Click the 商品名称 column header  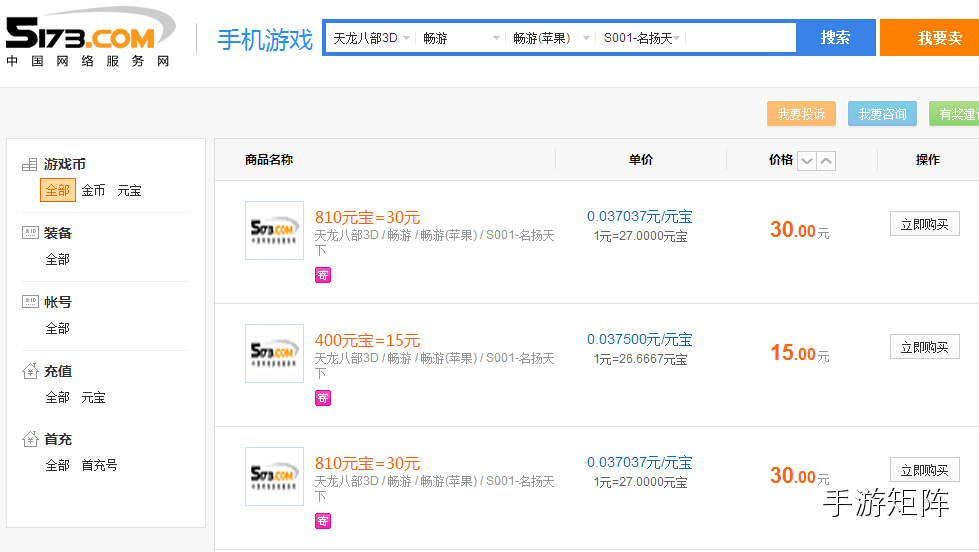tap(269, 160)
